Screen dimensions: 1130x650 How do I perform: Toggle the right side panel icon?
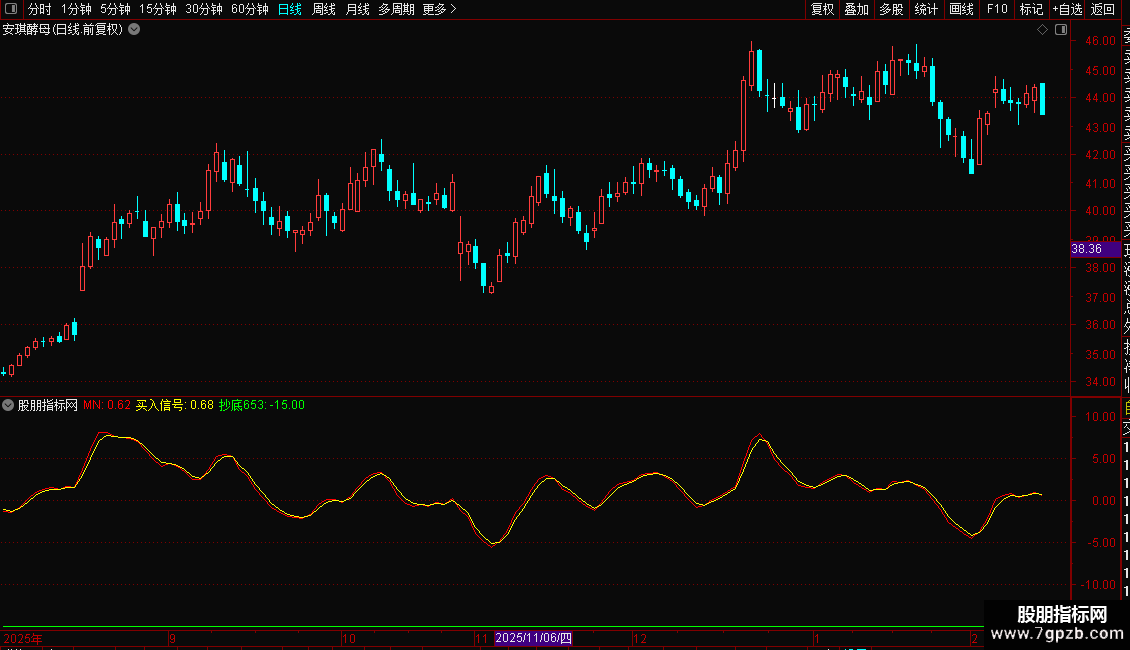[x=1060, y=29]
